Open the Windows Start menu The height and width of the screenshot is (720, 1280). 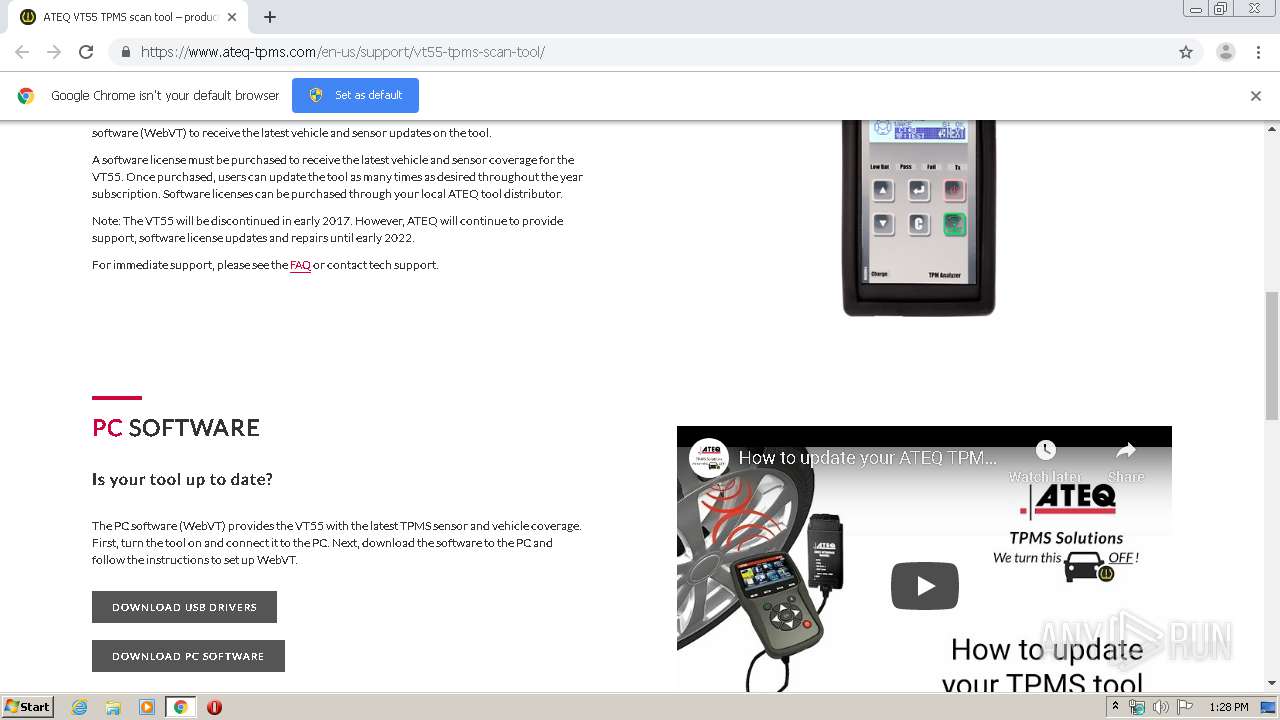coord(27,706)
